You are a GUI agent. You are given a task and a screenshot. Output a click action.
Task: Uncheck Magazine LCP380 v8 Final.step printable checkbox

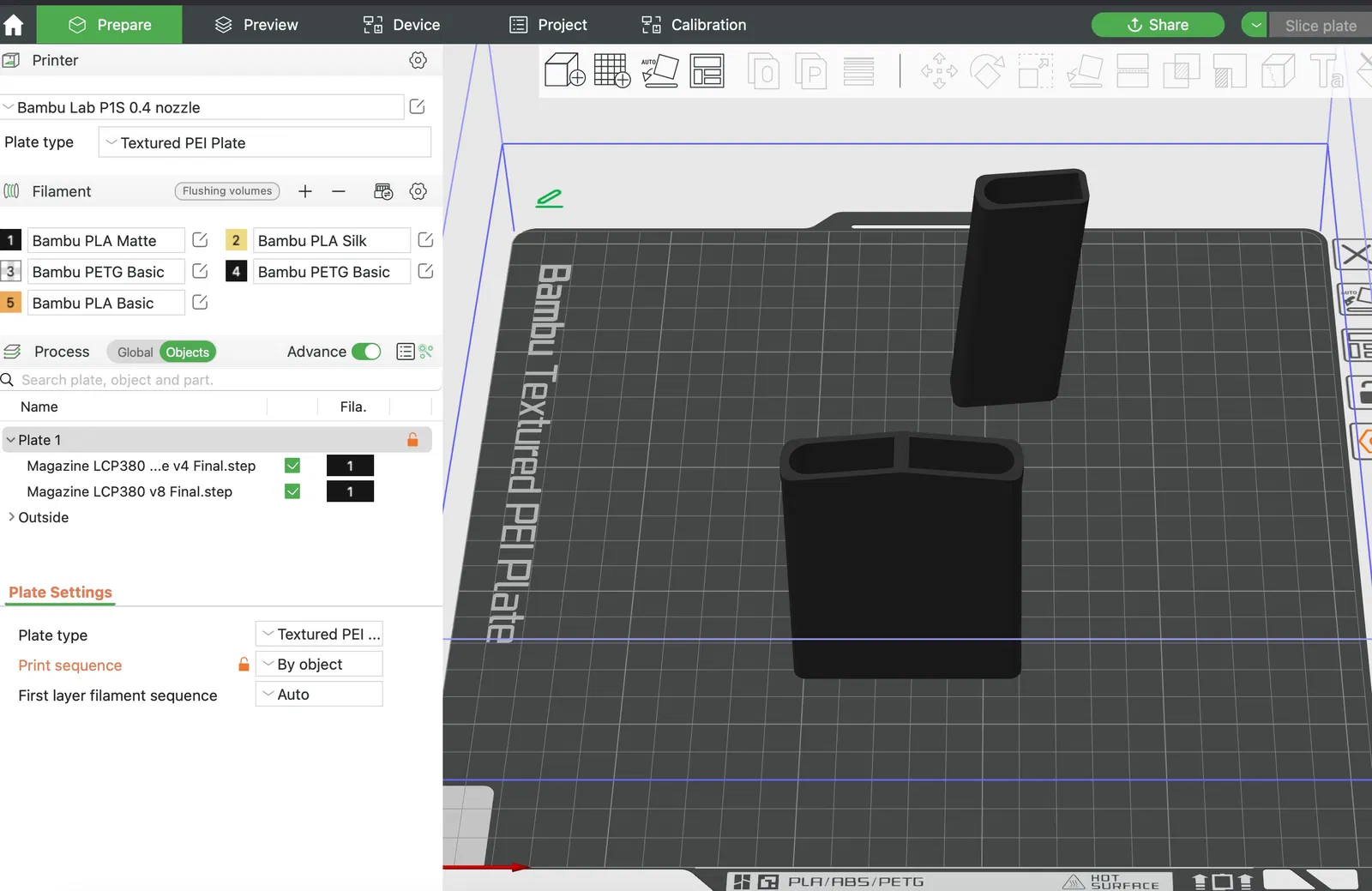pos(292,491)
